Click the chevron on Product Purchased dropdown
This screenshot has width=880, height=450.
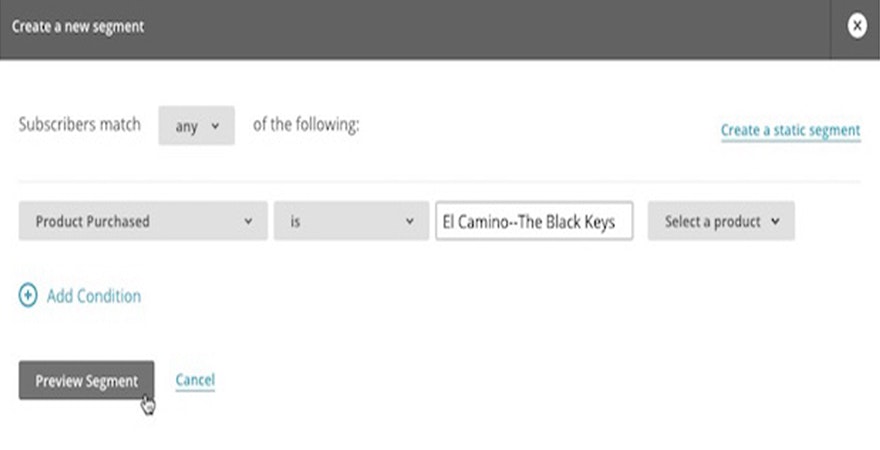(x=248, y=221)
